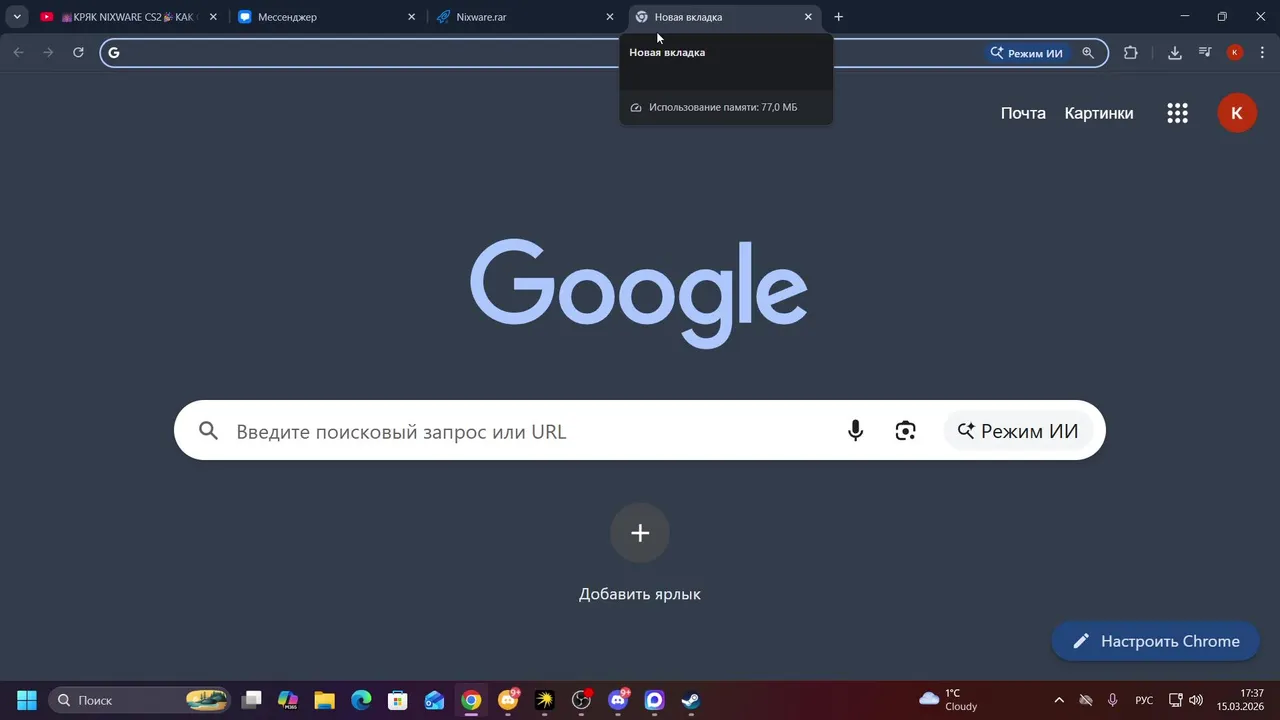1280x720 pixels.
Task: Click the Google logo
Action: pos(639,293)
